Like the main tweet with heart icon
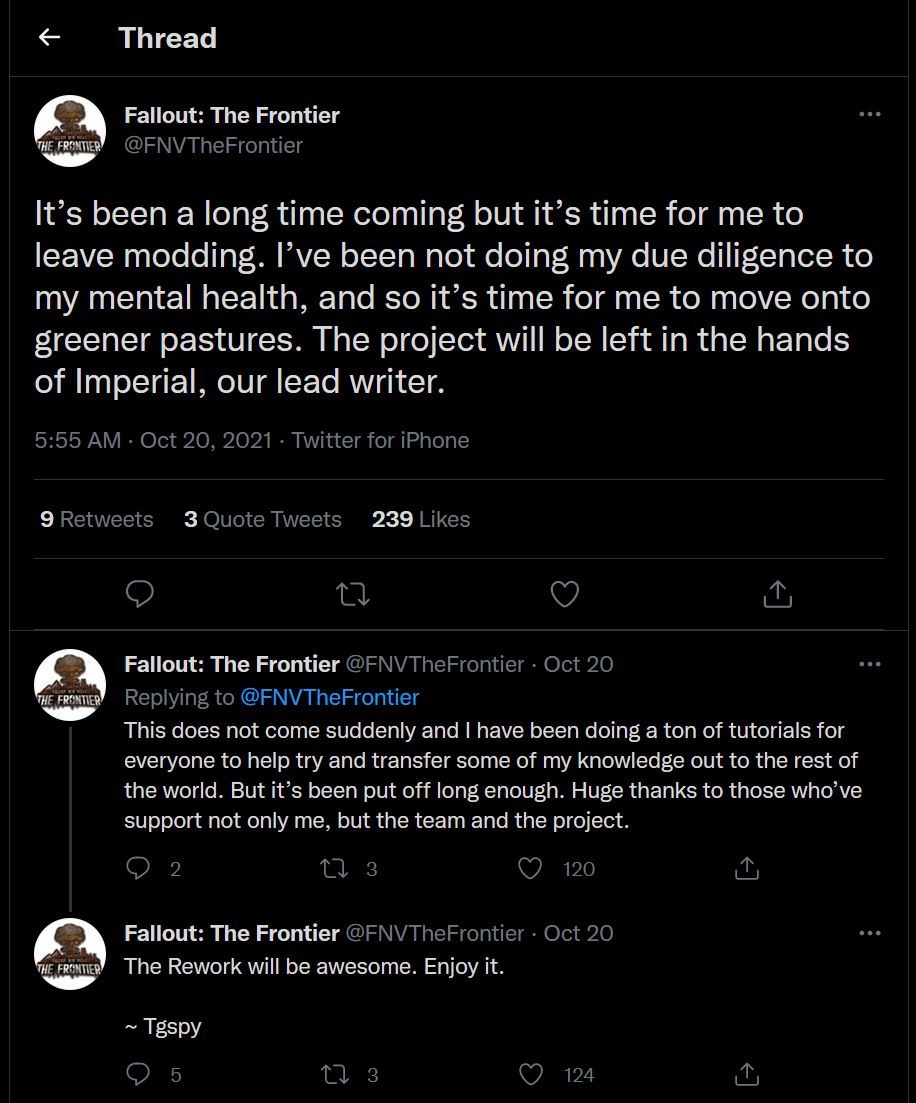Viewport: 916px width, 1103px height. click(x=564, y=594)
